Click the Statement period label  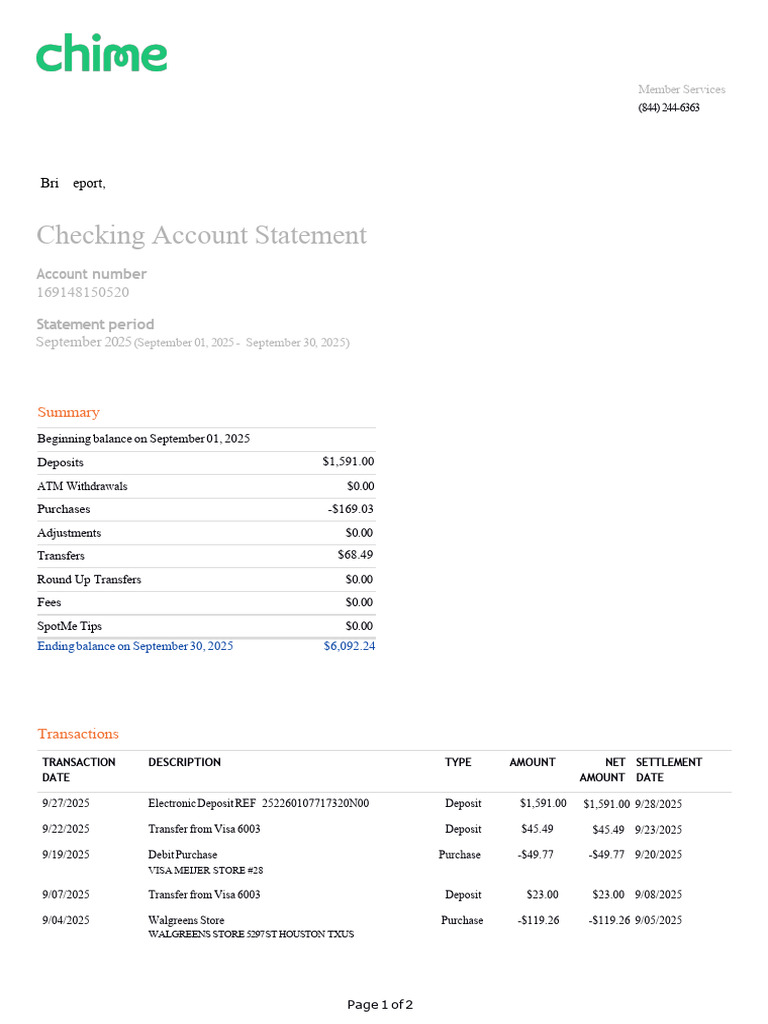(95, 325)
